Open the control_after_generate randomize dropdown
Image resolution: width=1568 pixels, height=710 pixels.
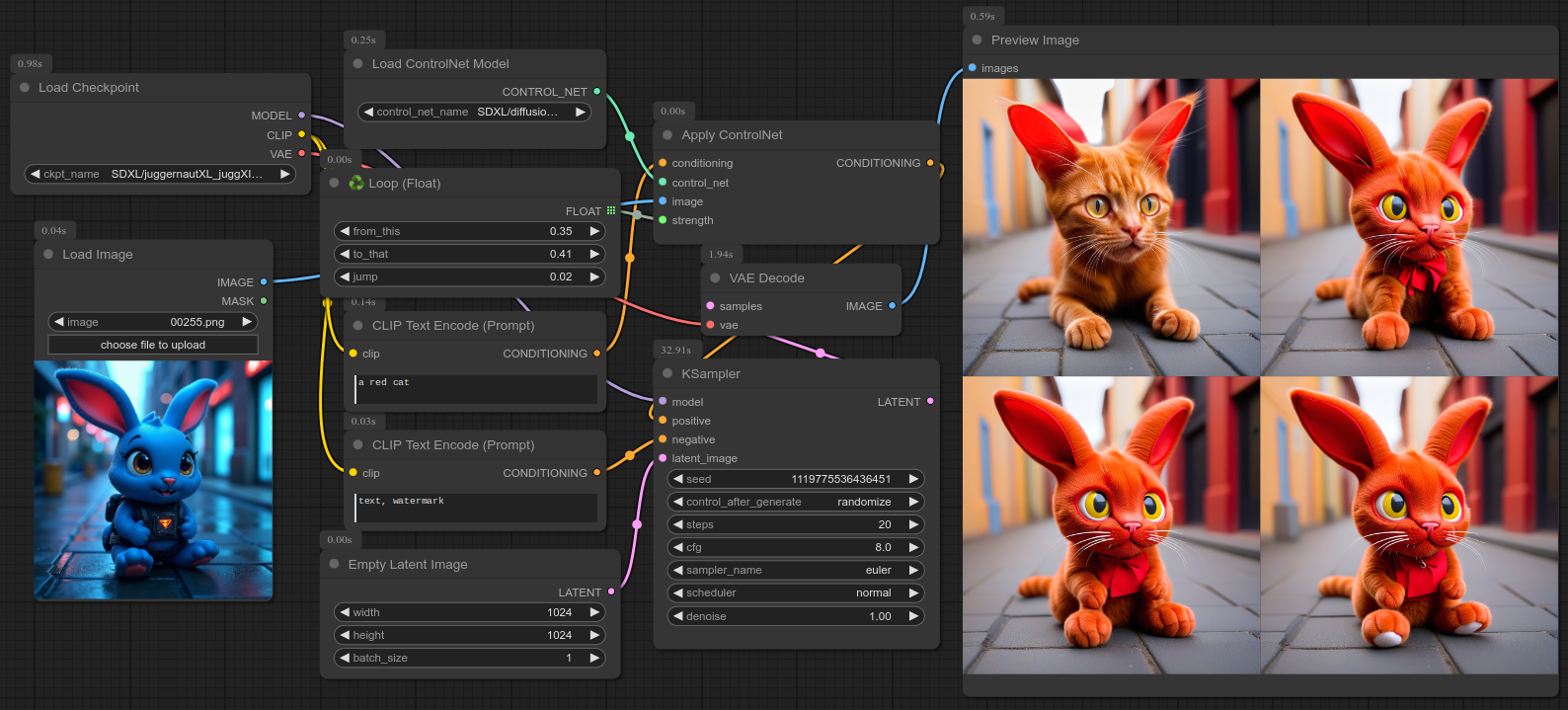tap(795, 502)
